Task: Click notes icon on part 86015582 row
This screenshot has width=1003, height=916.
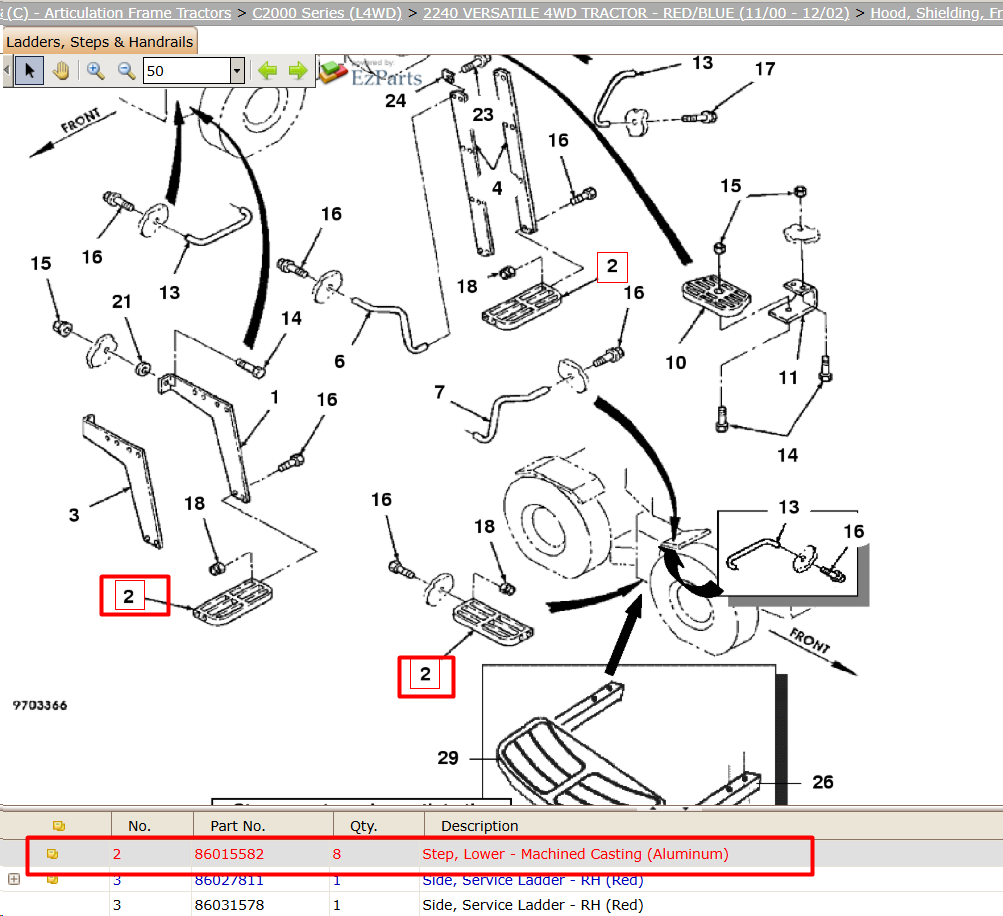Action: 52,854
